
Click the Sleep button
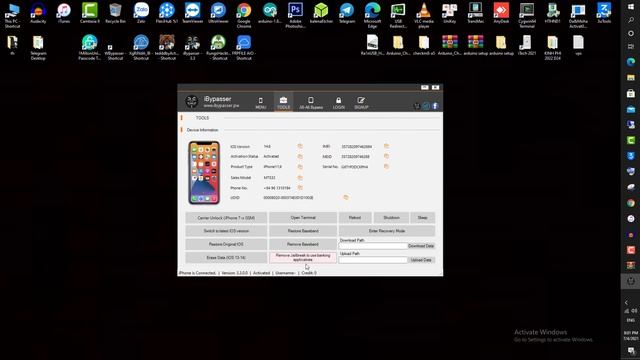point(422,218)
